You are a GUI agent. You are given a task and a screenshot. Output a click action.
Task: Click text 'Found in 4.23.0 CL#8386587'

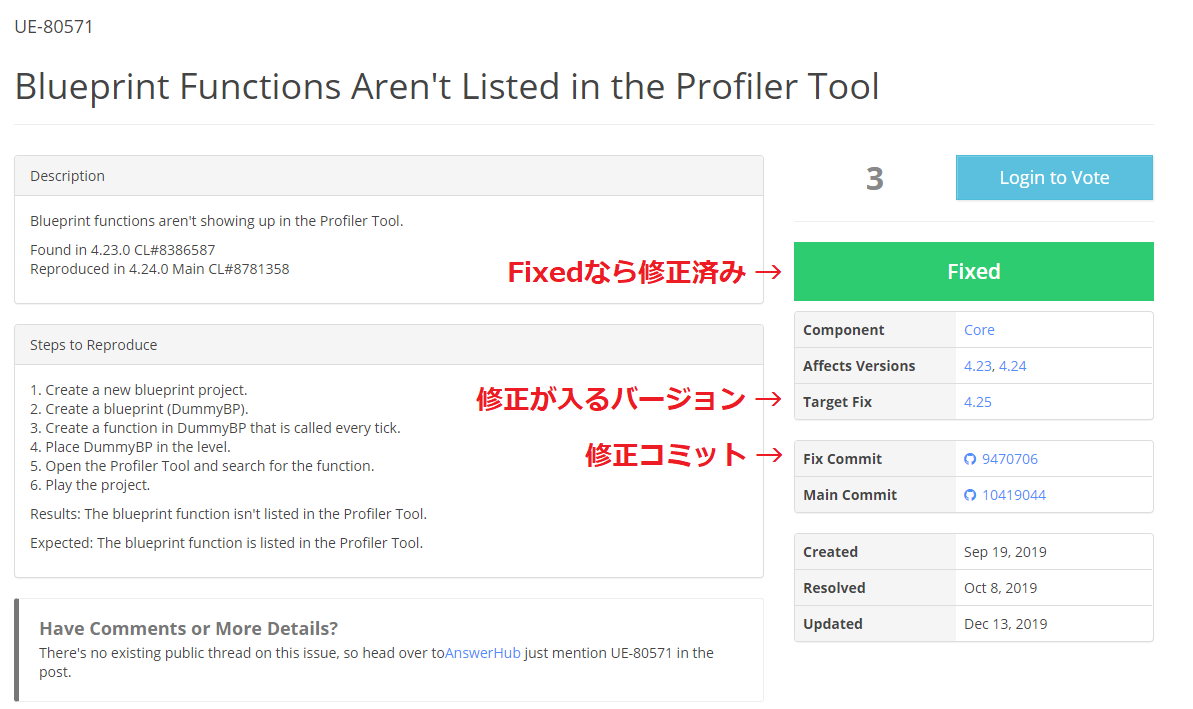tap(122, 250)
